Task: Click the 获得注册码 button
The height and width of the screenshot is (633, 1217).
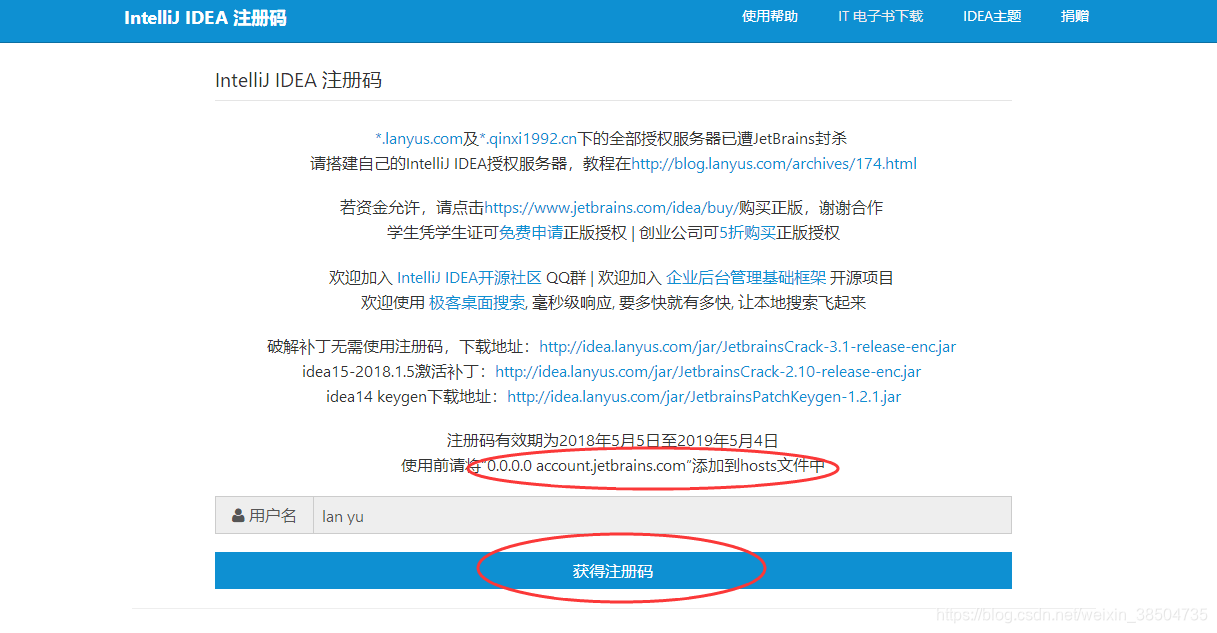Action: coord(613,571)
